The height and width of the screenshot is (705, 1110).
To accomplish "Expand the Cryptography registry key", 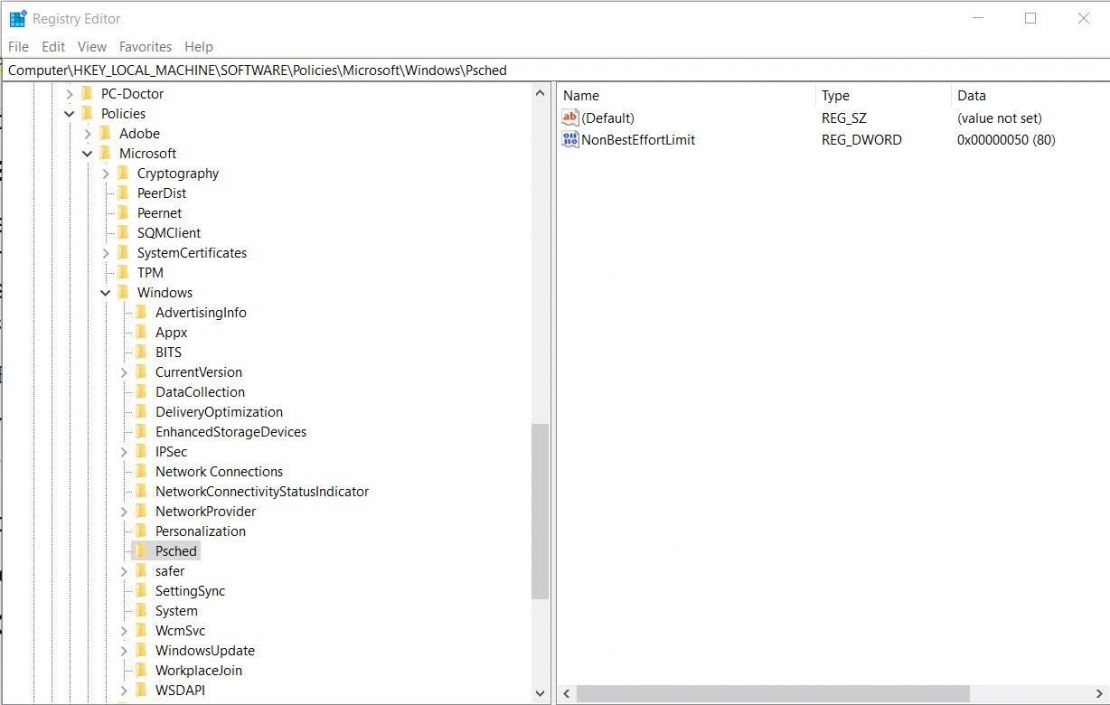I will pos(105,173).
